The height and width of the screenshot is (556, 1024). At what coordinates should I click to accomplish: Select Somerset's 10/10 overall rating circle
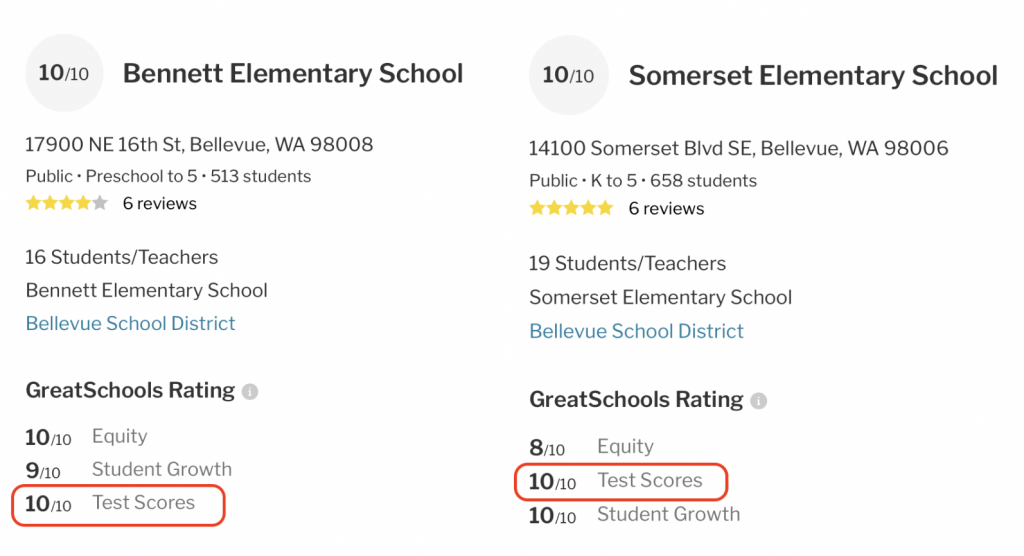pos(568,75)
